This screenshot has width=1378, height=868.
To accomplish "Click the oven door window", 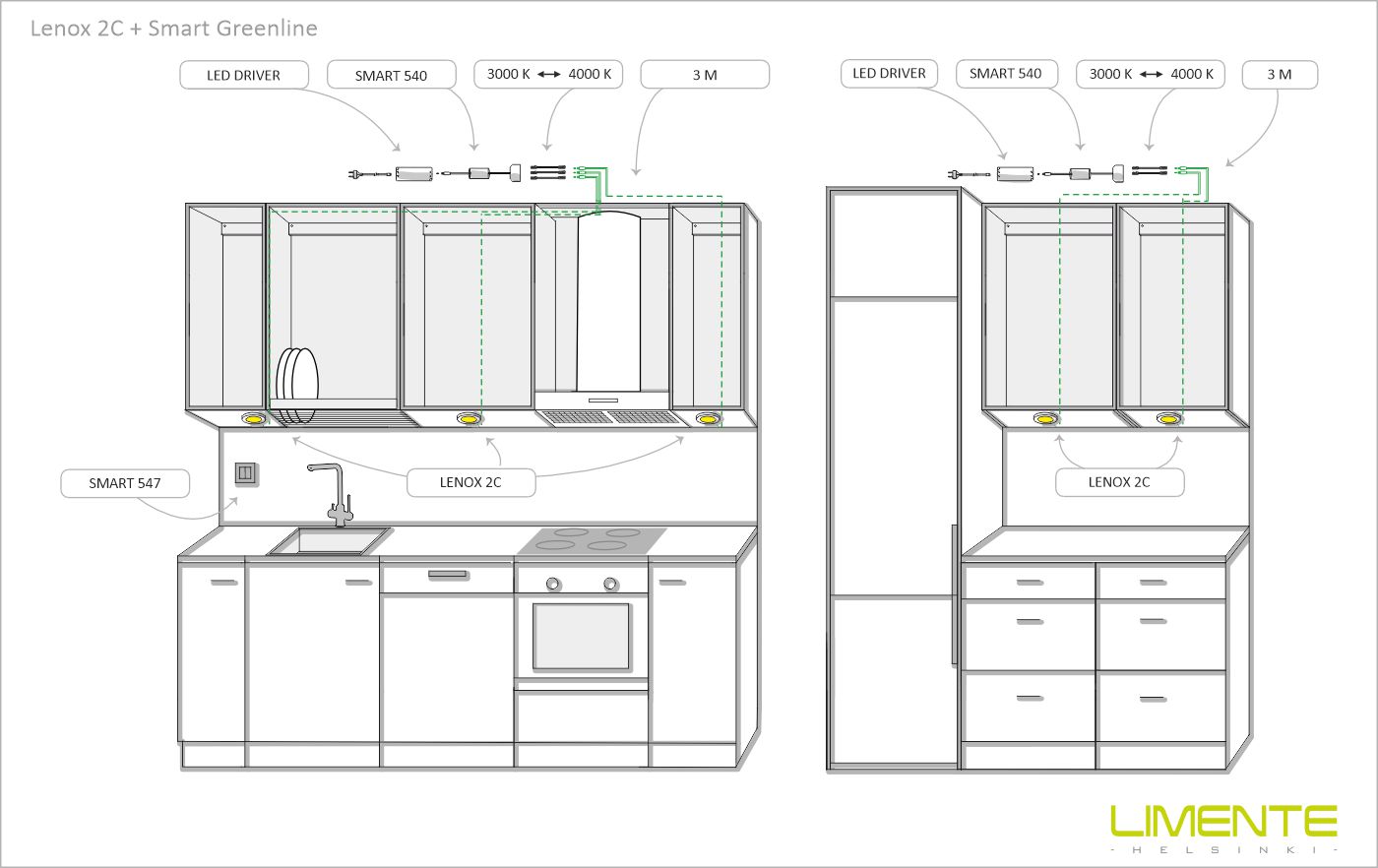I will coord(581,636).
